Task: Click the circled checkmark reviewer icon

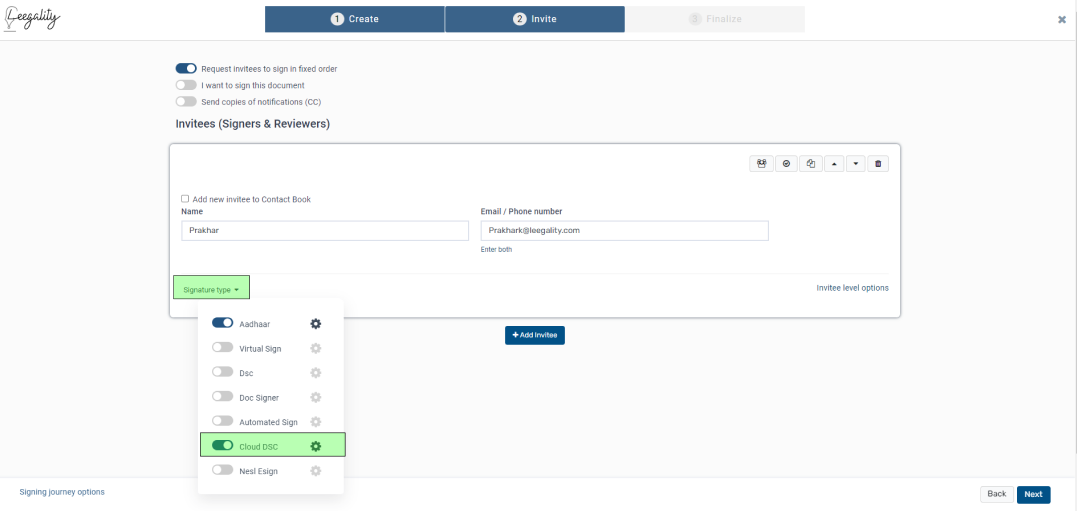Action: [x=786, y=163]
